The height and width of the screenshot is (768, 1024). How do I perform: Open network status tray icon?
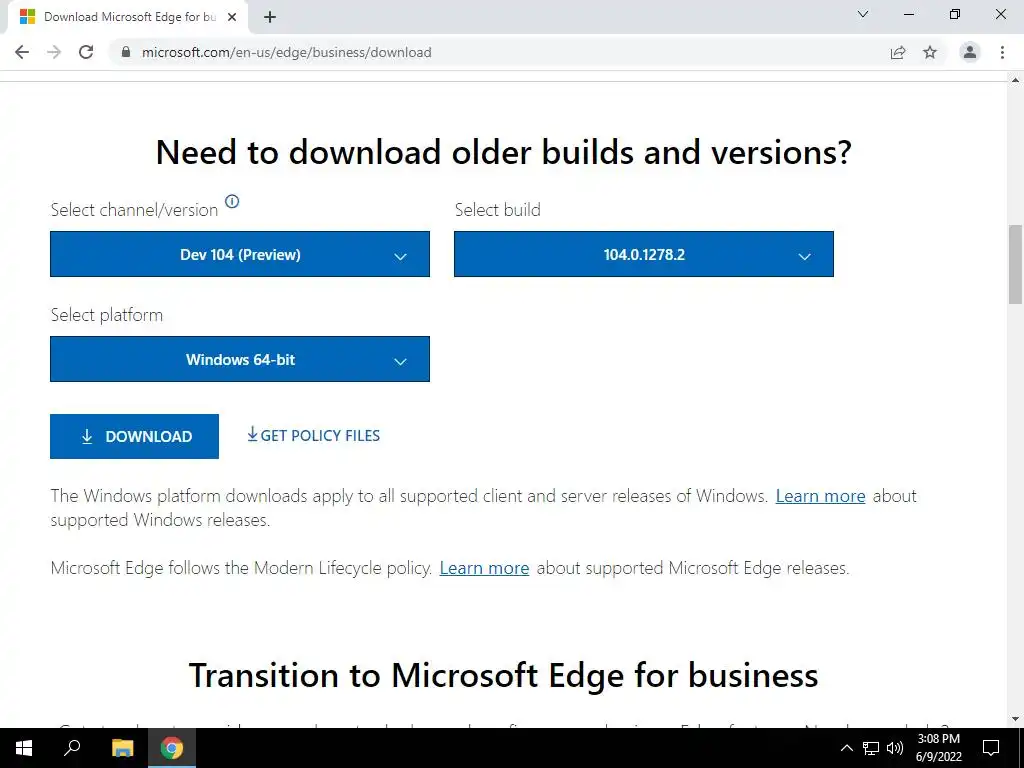pyautogui.click(x=871, y=748)
